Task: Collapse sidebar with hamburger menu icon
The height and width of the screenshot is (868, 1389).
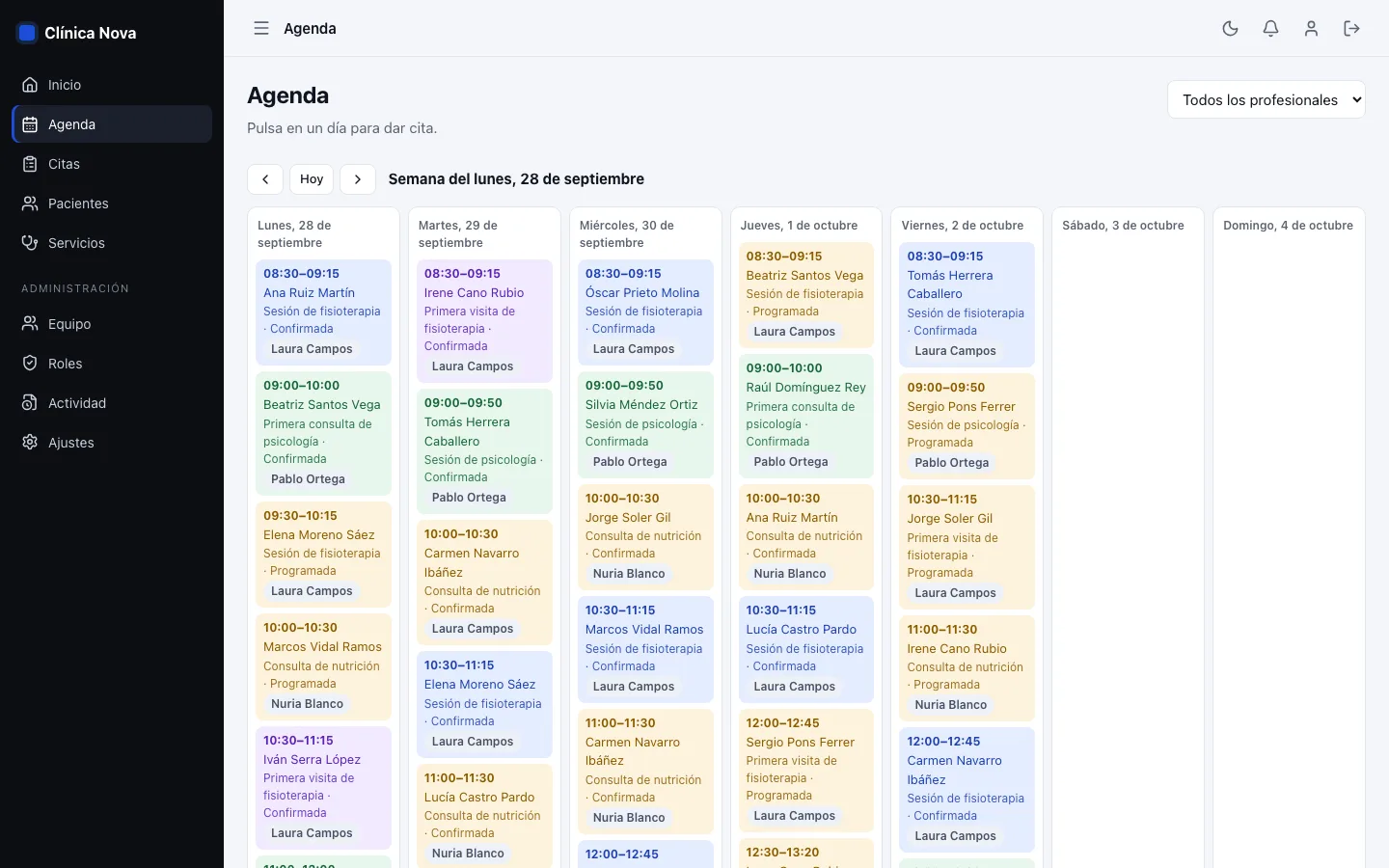Action: tap(261, 29)
